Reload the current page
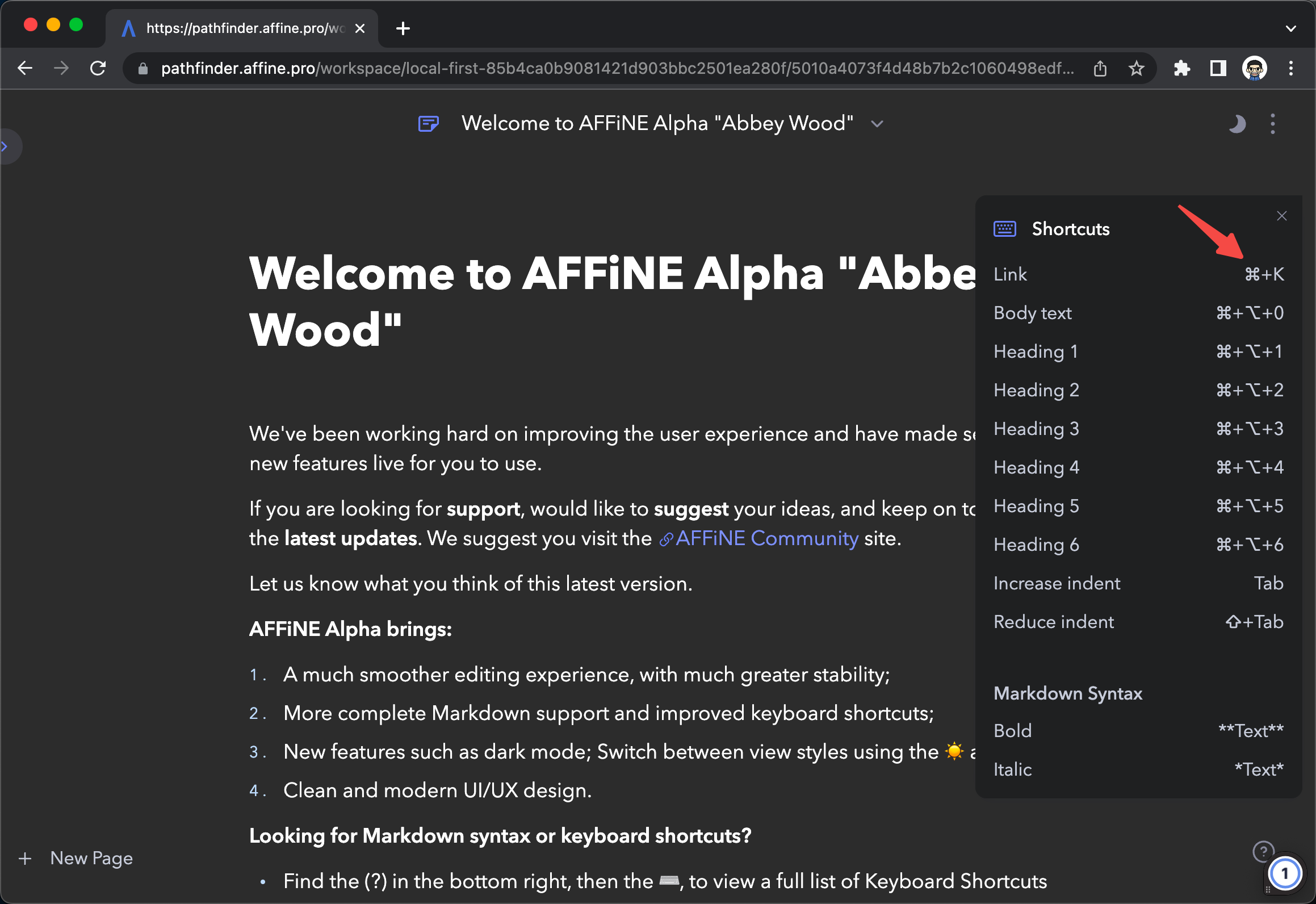The width and height of the screenshot is (1316, 904). (98, 69)
